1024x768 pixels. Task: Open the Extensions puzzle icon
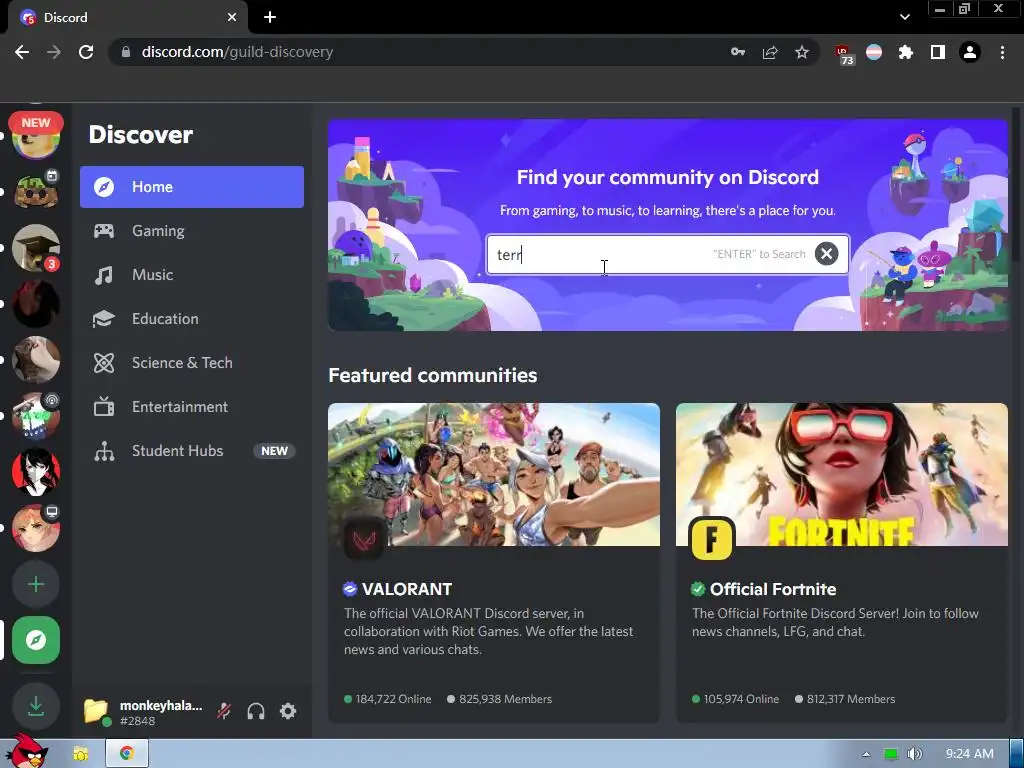tap(906, 52)
